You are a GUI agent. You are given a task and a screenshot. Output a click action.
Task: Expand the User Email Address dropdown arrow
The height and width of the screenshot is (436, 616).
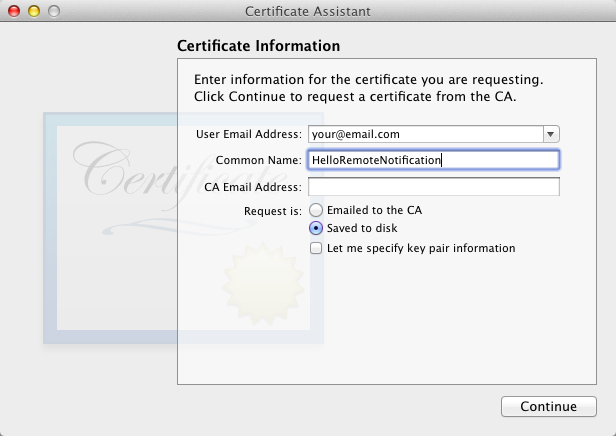coord(551,134)
